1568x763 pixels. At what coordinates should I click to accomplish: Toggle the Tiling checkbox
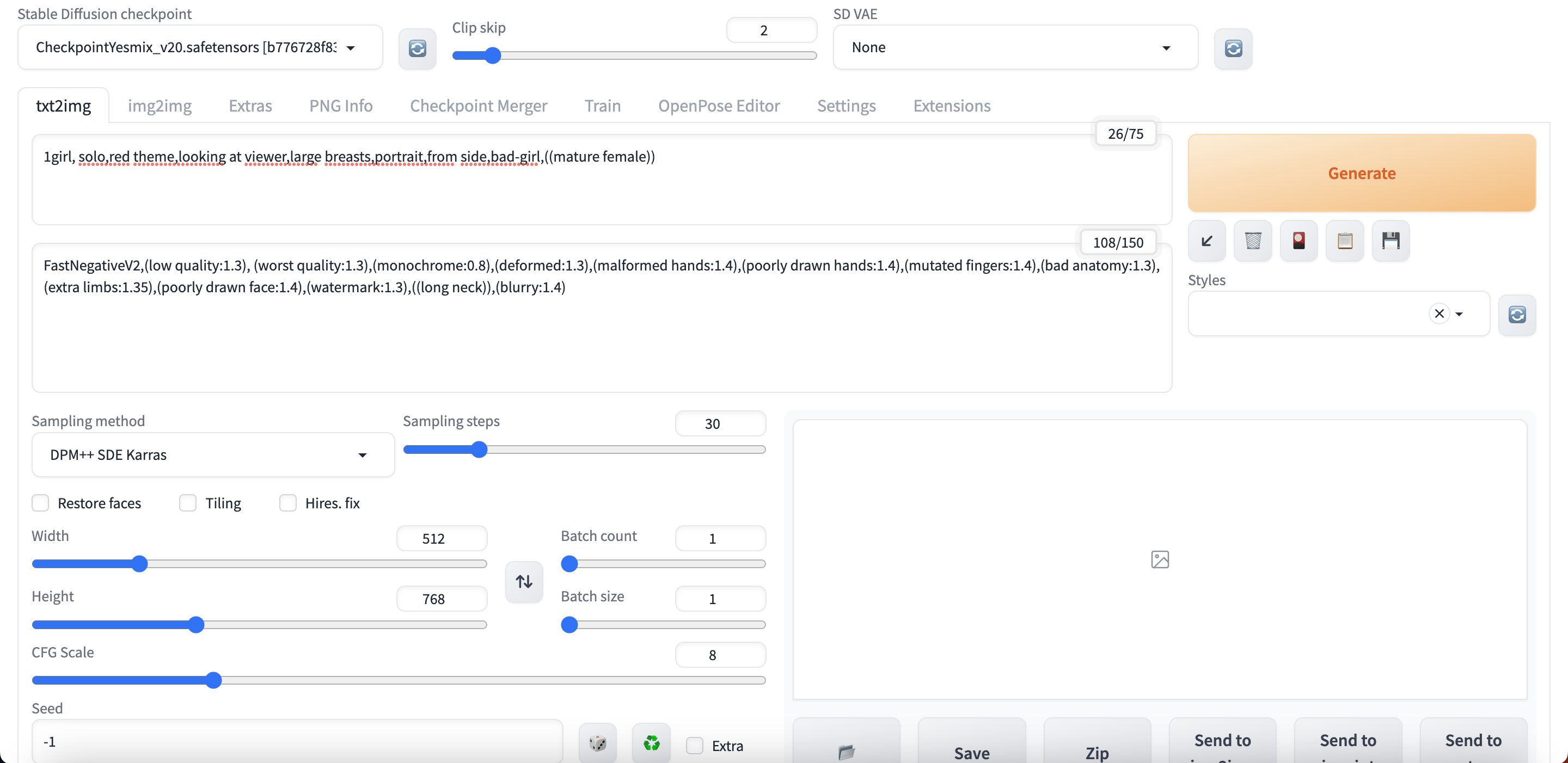pos(188,503)
